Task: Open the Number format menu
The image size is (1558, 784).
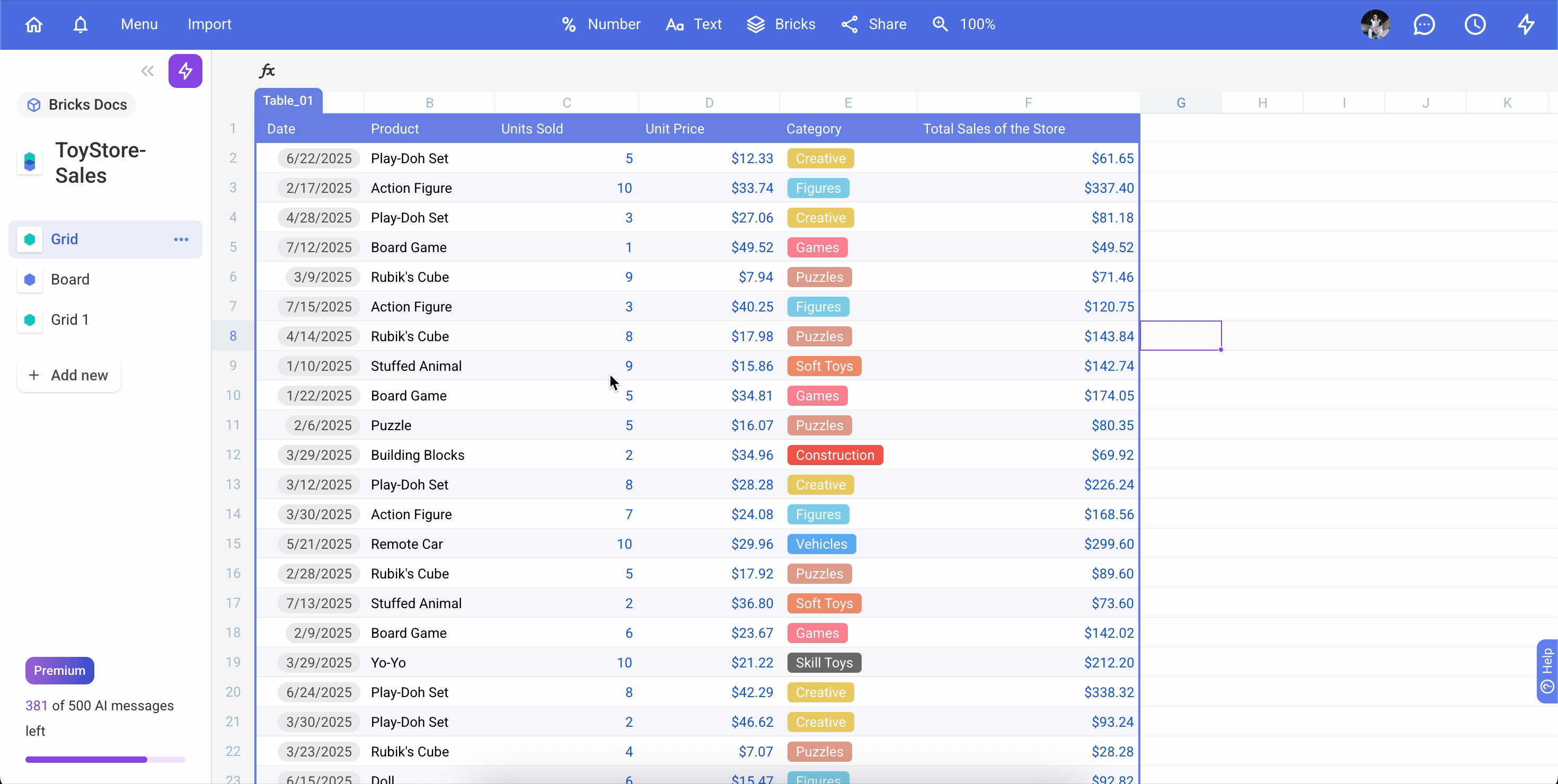Action: (600, 24)
